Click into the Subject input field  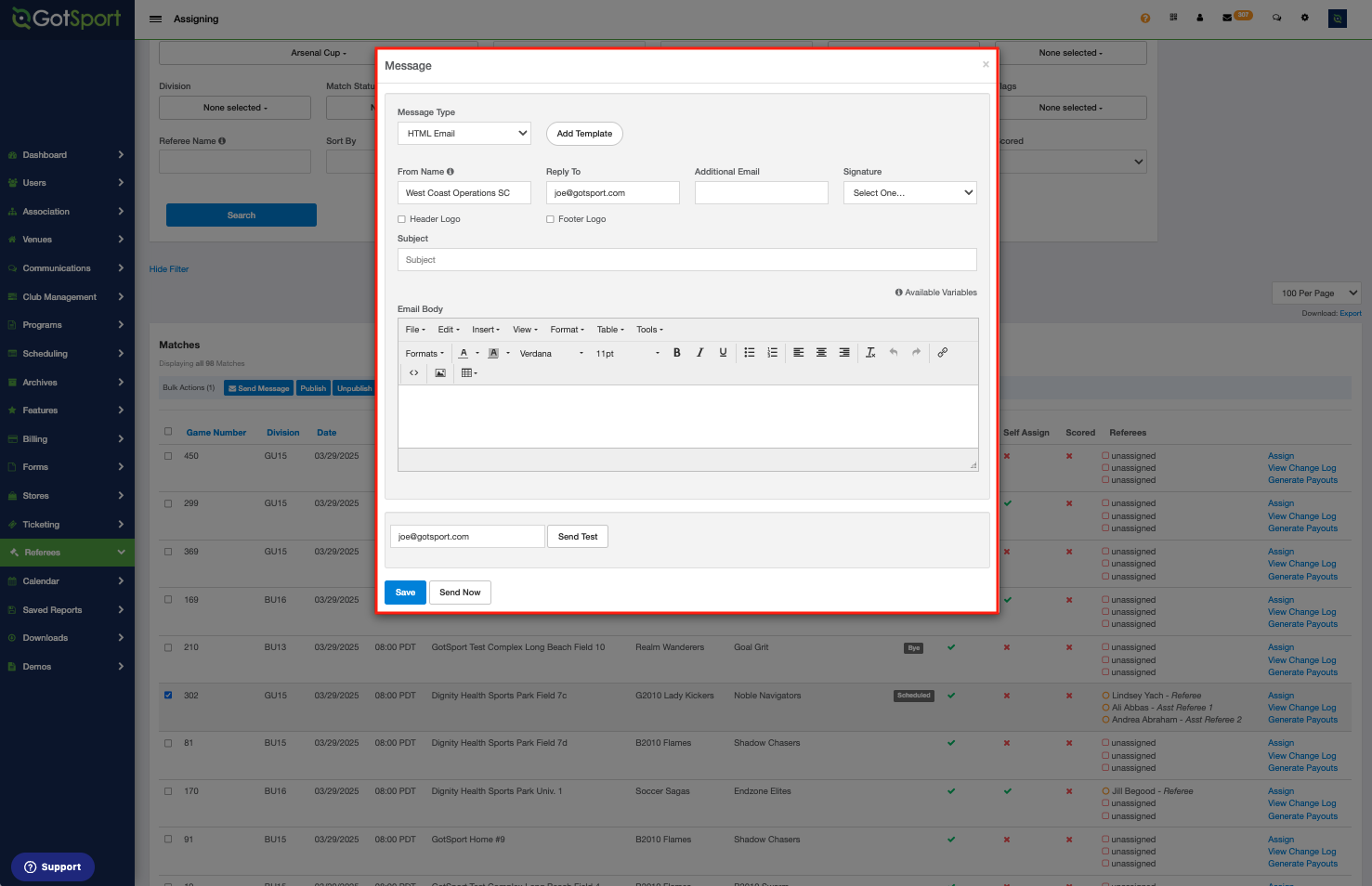[x=687, y=260]
